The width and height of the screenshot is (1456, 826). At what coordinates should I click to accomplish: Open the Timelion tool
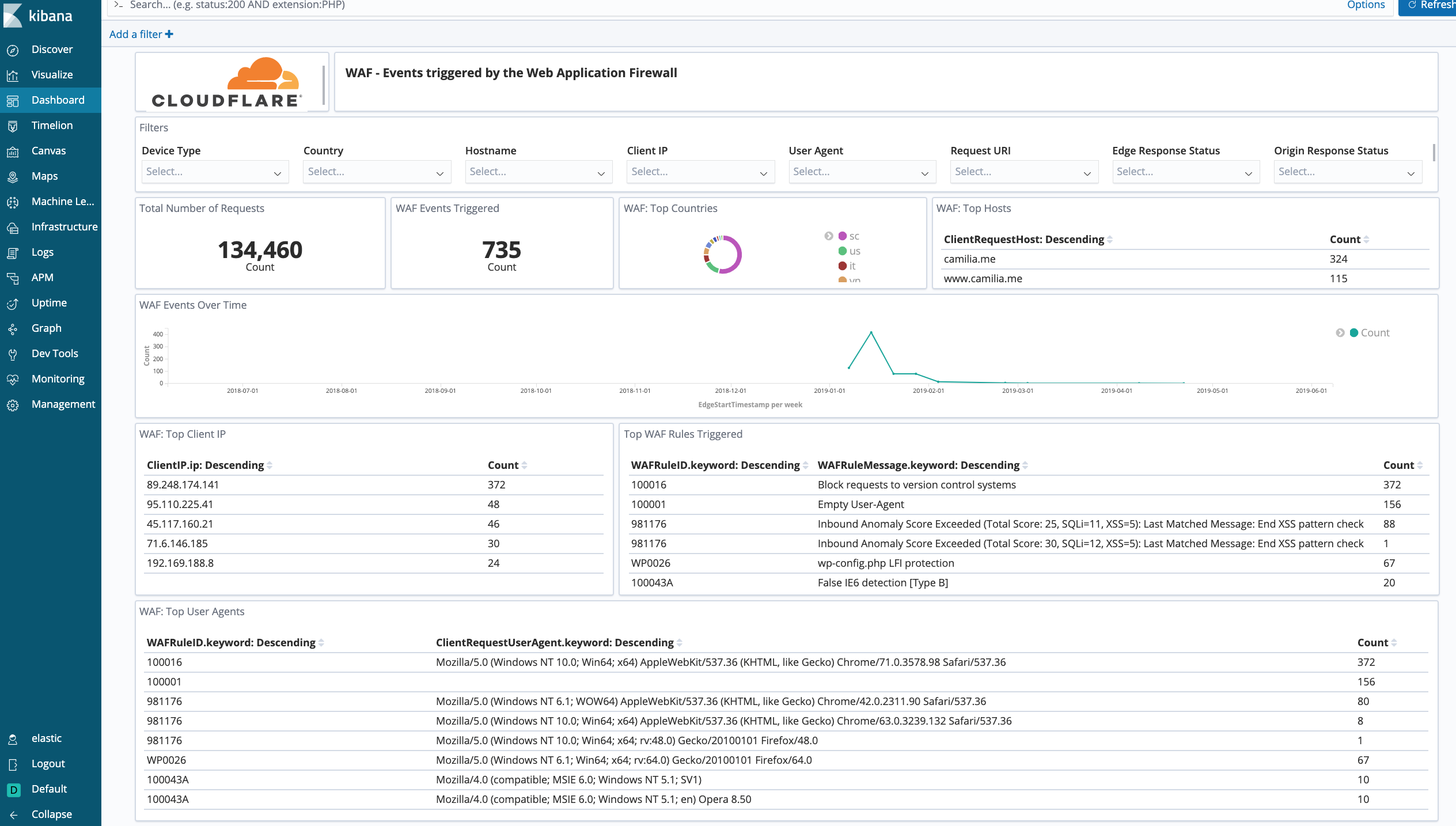pyautogui.click(x=52, y=125)
